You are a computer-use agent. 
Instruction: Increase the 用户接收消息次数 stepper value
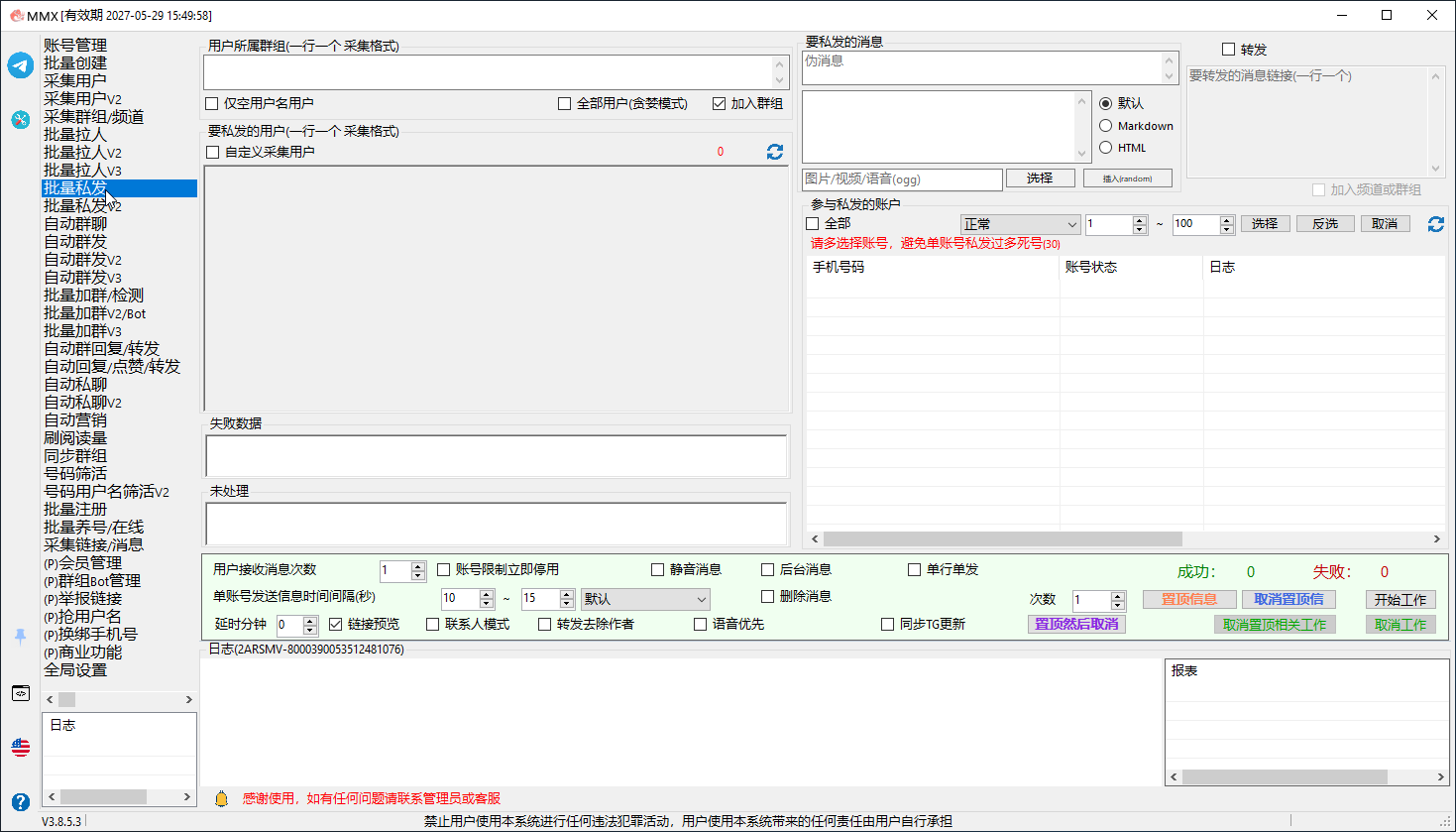tap(418, 566)
